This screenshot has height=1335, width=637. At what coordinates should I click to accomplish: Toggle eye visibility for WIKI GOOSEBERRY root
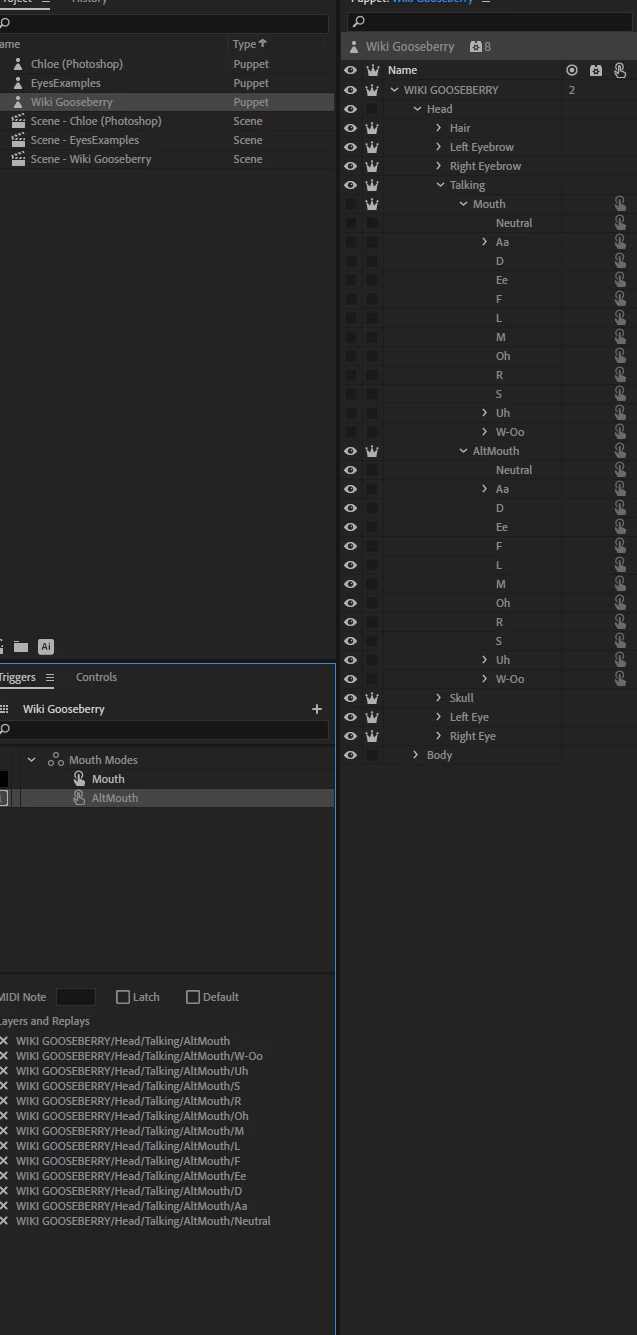(x=350, y=90)
